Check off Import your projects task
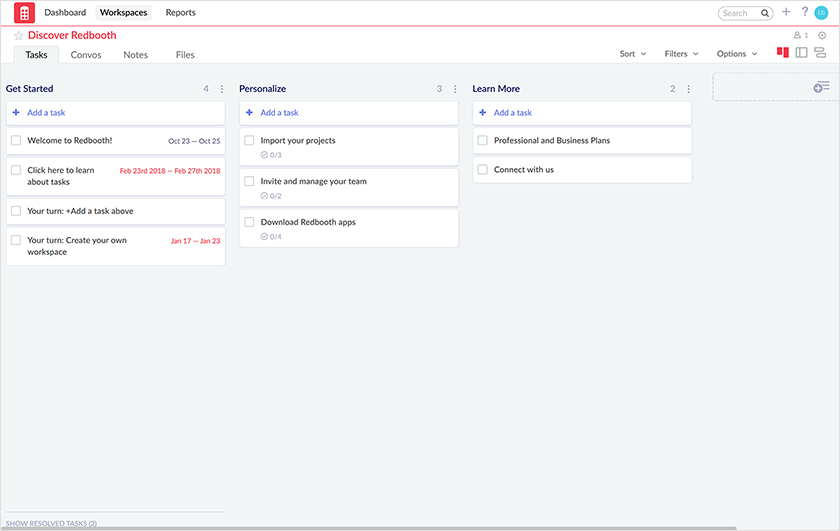Viewport: 840px width, 531px height. pyautogui.click(x=249, y=140)
